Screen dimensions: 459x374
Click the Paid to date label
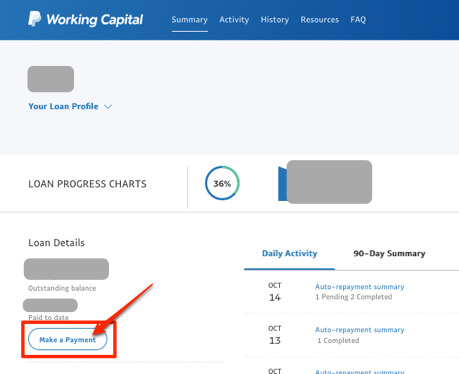click(x=48, y=317)
